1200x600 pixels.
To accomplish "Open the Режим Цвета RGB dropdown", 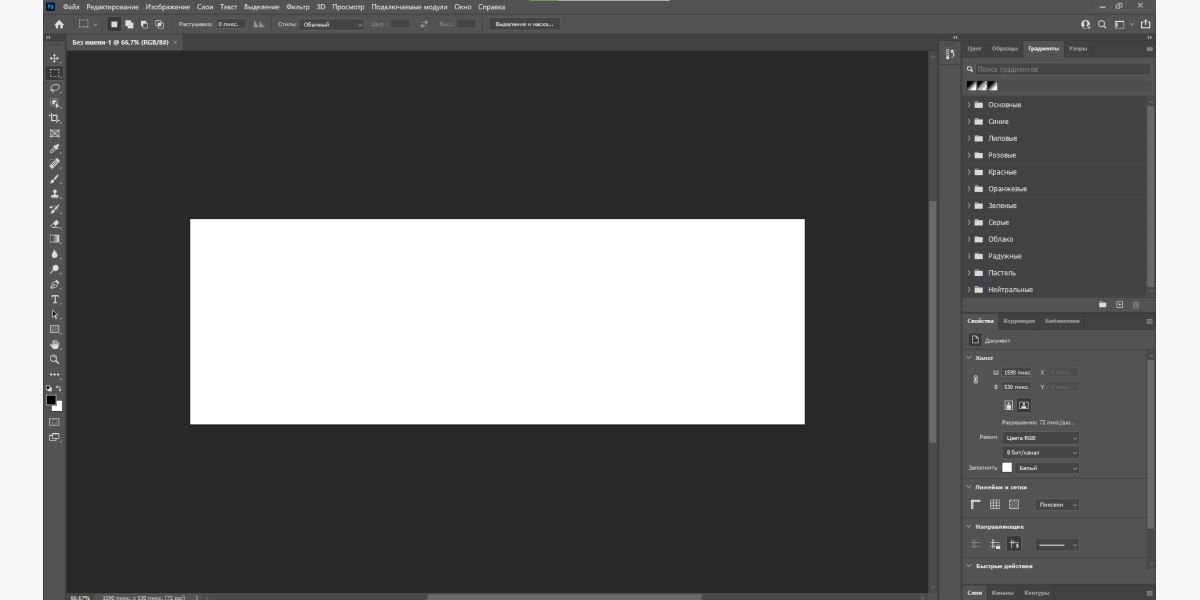I will (x=1042, y=438).
